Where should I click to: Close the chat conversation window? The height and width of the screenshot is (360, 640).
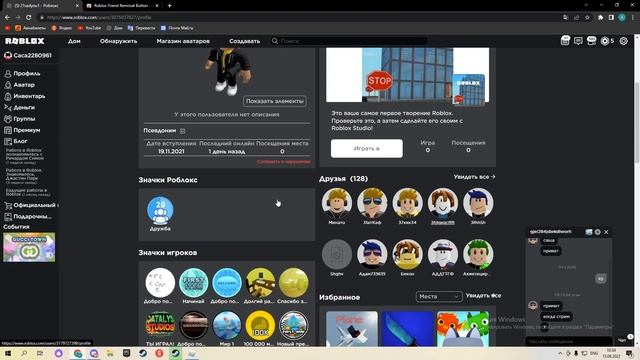606,232
